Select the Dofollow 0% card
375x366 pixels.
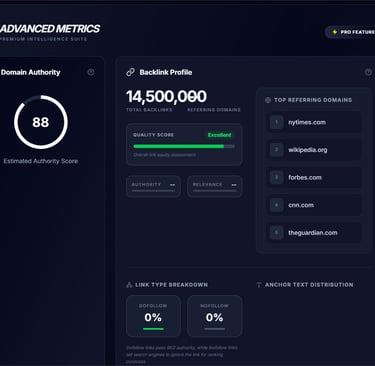153,316
